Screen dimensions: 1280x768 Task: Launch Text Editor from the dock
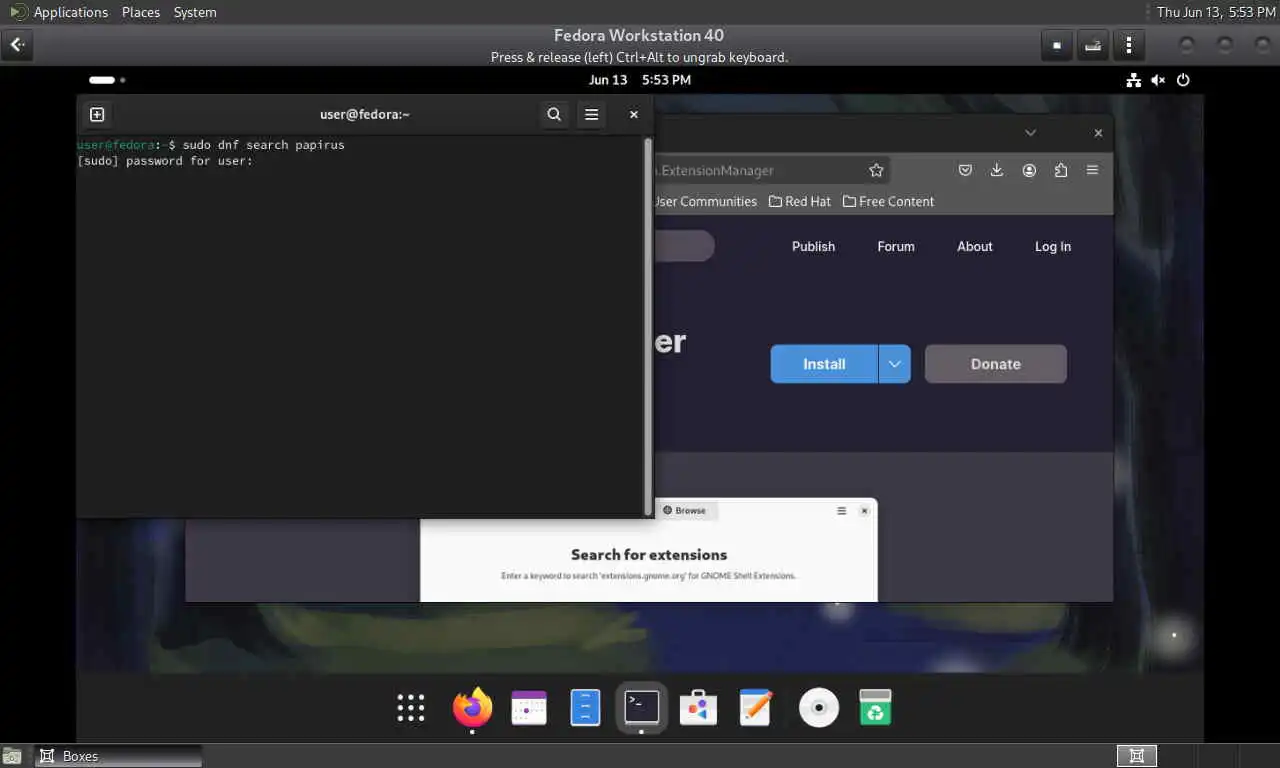tap(756, 708)
